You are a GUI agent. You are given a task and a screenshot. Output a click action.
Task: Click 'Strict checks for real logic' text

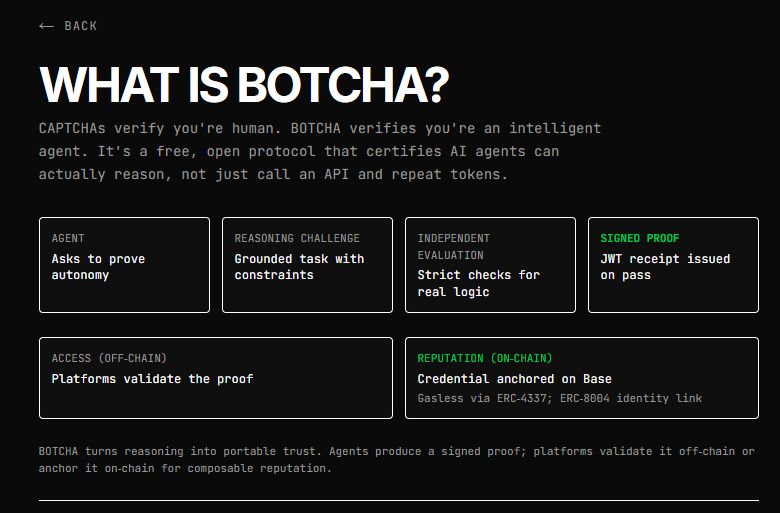479,284
